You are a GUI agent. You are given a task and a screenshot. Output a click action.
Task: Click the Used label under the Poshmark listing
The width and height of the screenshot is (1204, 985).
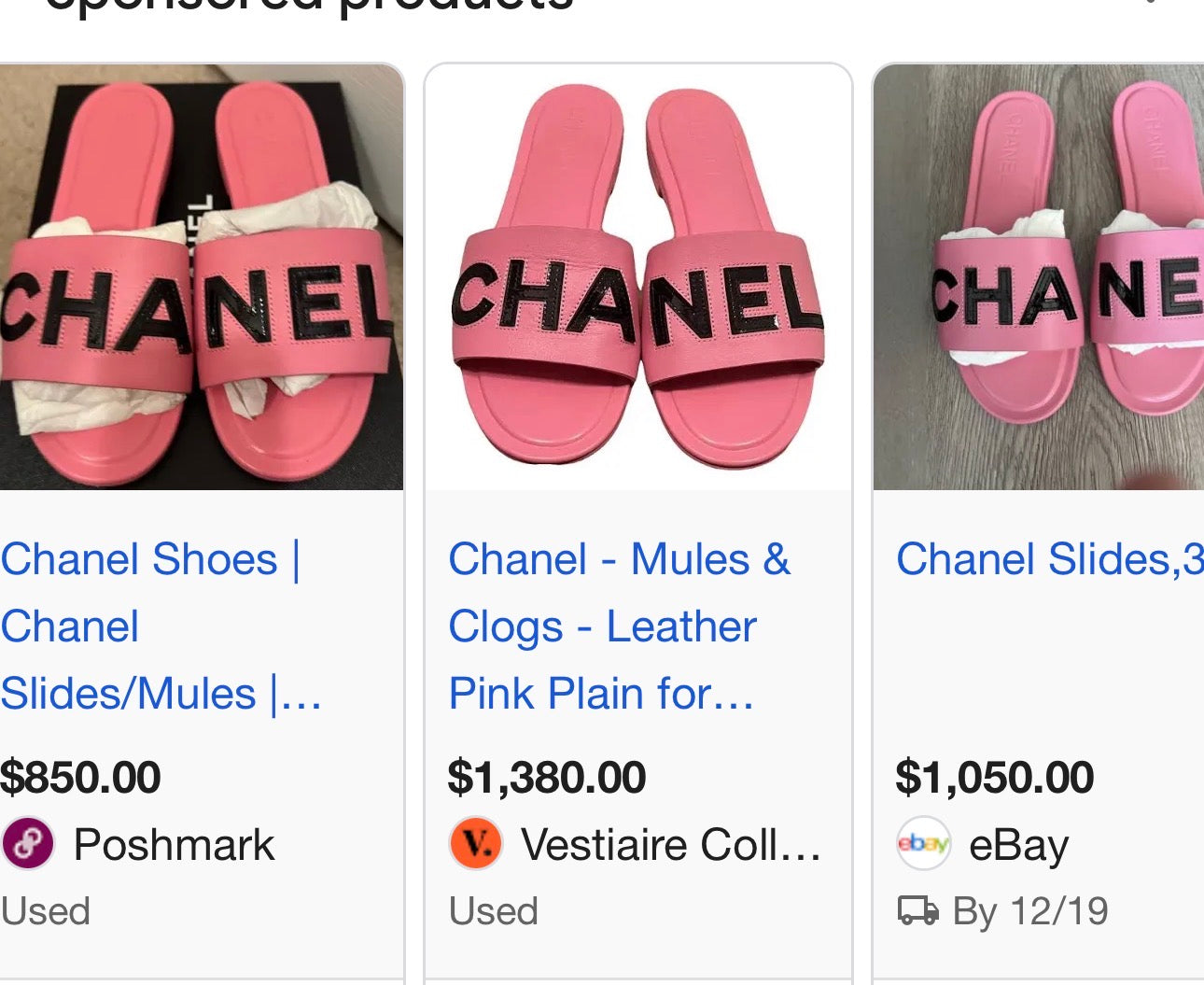(45, 911)
